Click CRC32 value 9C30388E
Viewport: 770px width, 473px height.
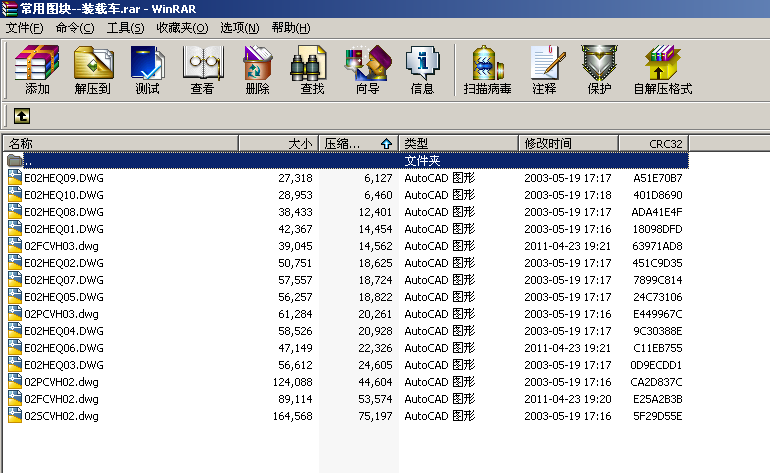coord(658,331)
